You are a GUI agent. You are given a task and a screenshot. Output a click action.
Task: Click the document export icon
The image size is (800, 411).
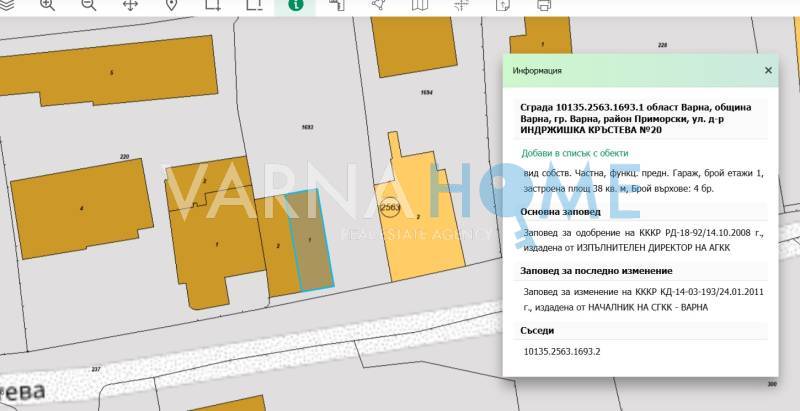(503, 5)
